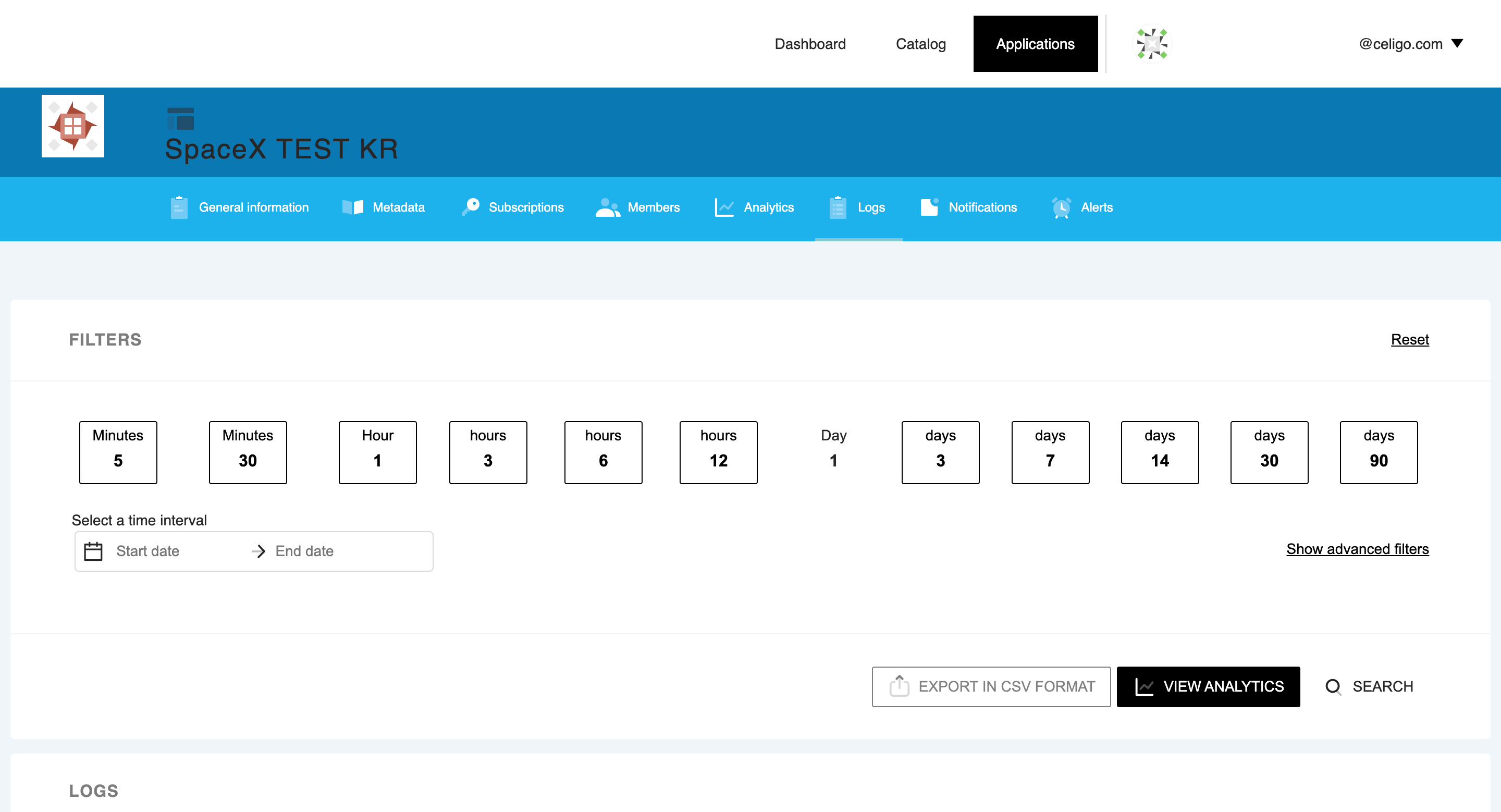Select the 6 hours time filter

604,452
